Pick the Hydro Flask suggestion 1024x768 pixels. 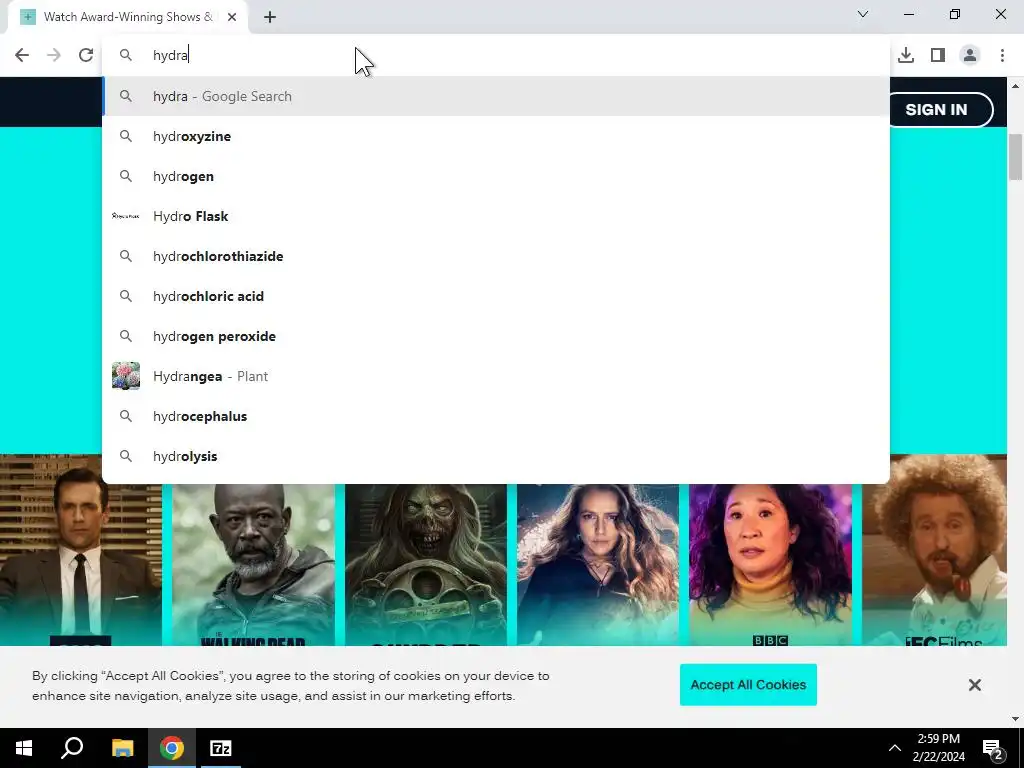(496, 216)
